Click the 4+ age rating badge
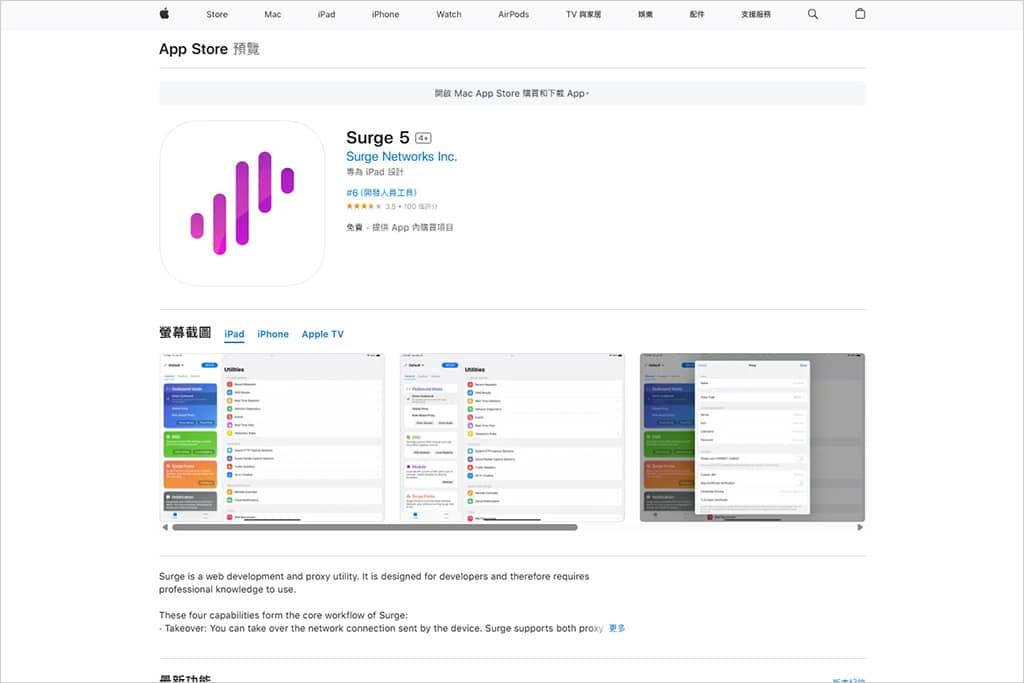 click(423, 138)
